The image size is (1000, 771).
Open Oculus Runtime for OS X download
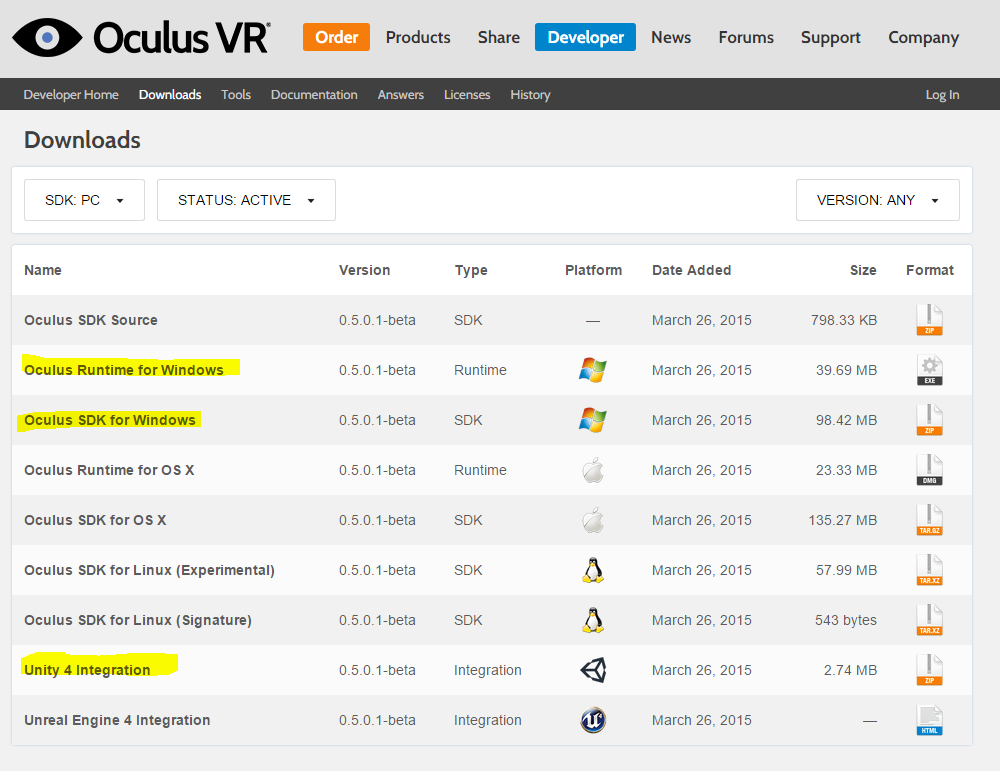tap(109, 470)
